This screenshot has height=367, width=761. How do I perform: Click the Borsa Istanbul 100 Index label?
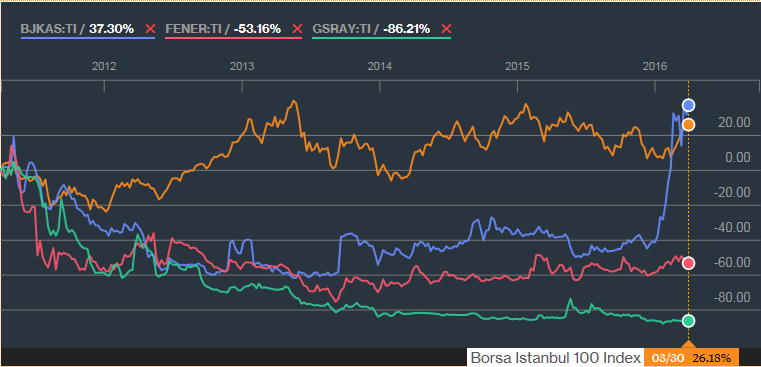pos(555,358)
